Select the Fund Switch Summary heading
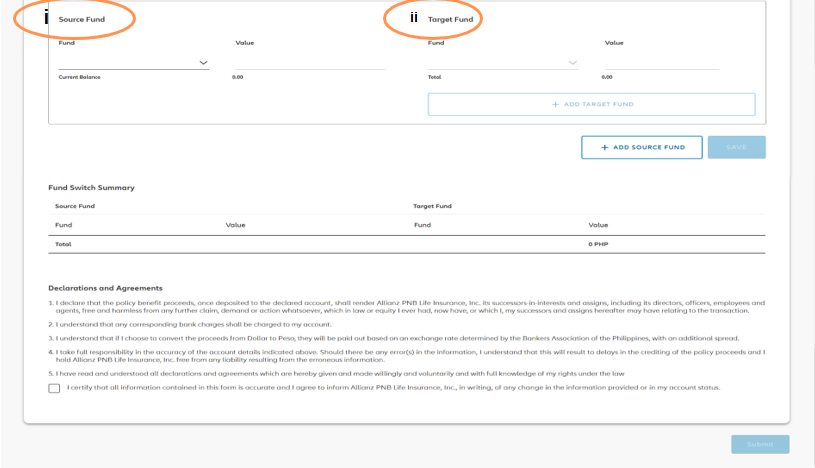This screenshot has width=815, height=468. (91, 187)
